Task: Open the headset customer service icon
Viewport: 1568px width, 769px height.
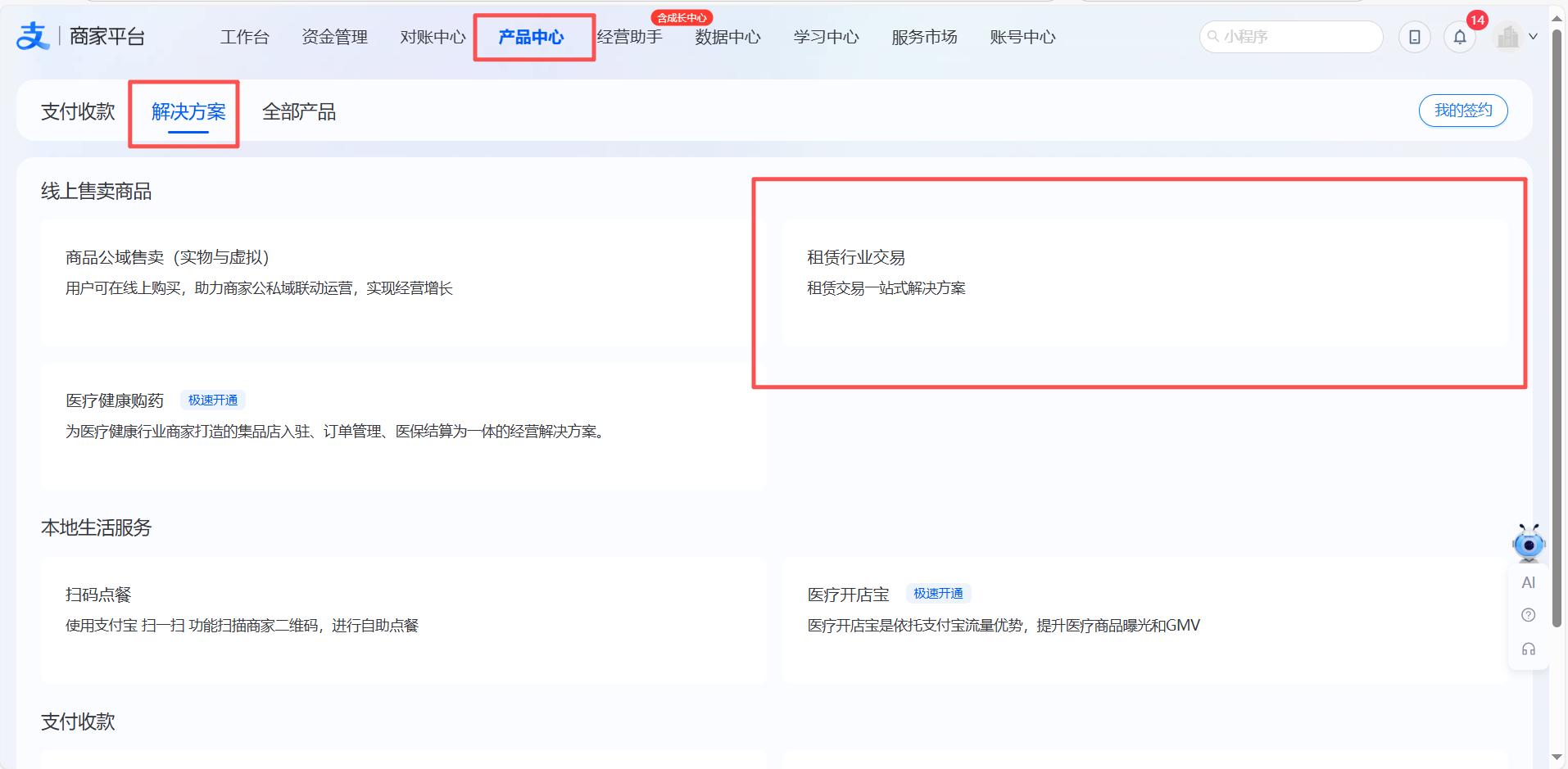Action: click(x=1529, y=649)
